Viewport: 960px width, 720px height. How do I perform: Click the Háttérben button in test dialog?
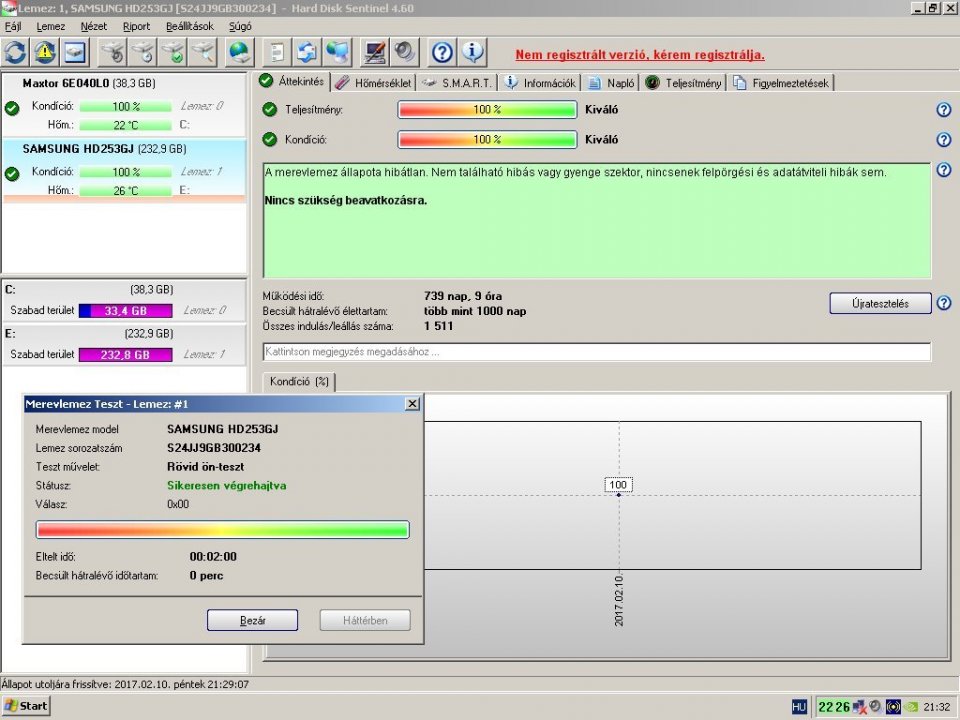coord(365,620)
